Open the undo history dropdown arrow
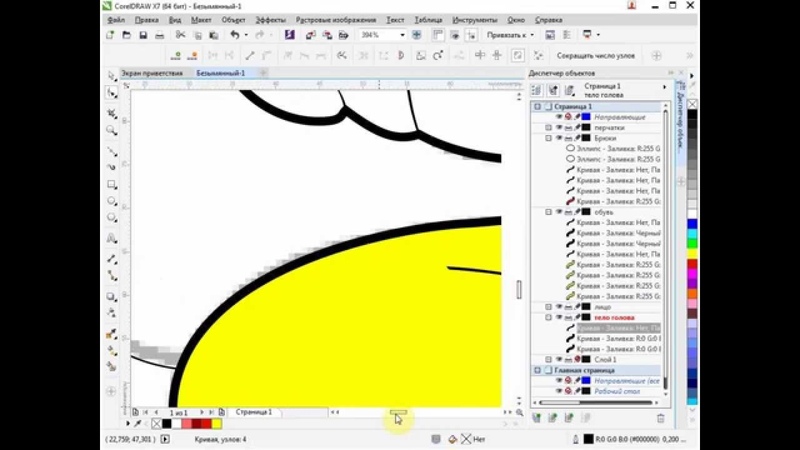 click(246, 35)
